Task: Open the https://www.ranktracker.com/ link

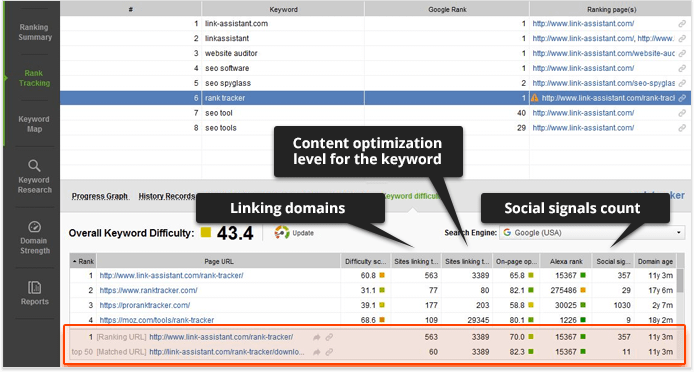Action: (148, 291)
